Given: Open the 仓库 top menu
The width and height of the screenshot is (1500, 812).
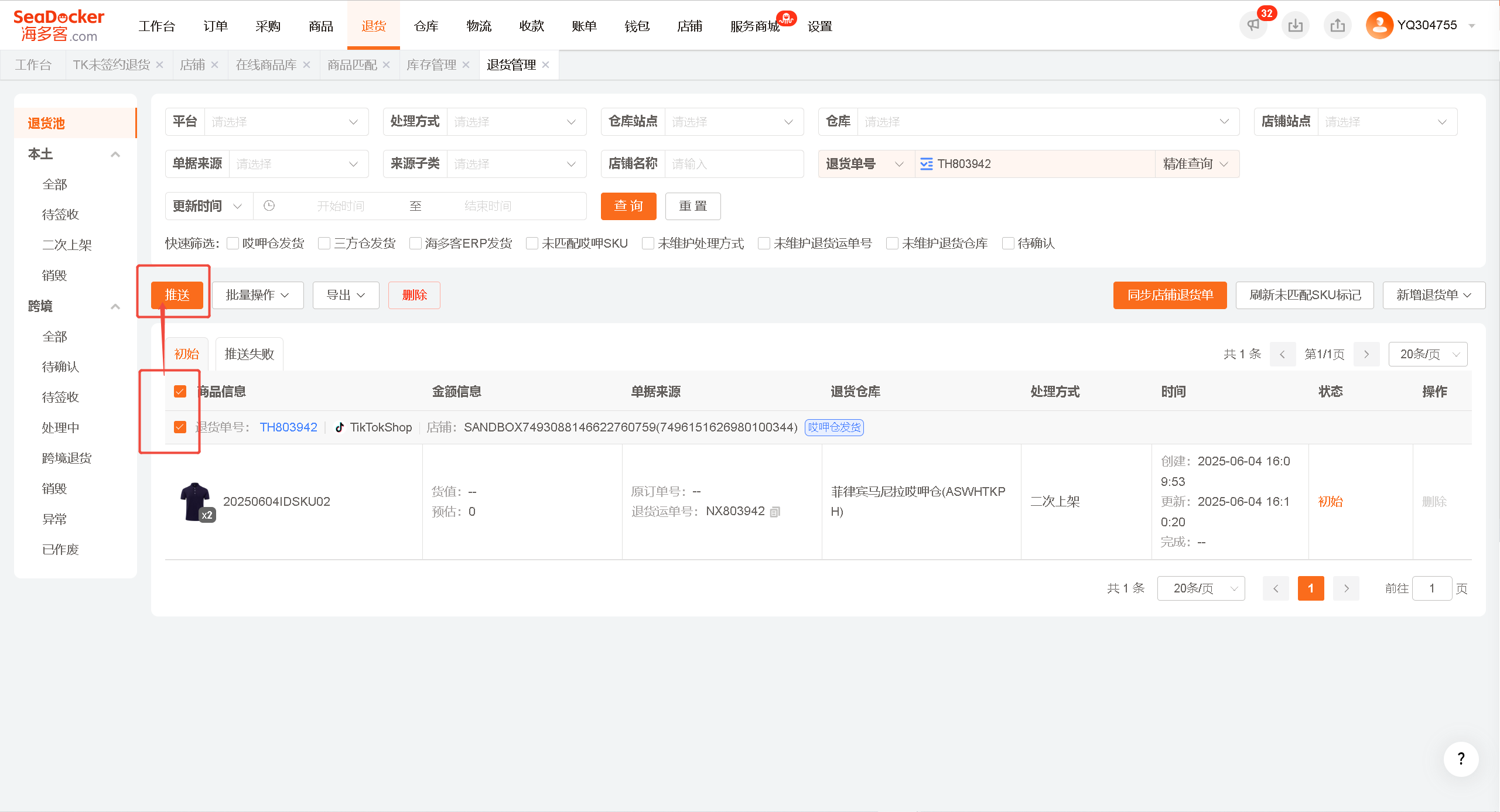Looking at the screenshot, I should click(426, 26).
